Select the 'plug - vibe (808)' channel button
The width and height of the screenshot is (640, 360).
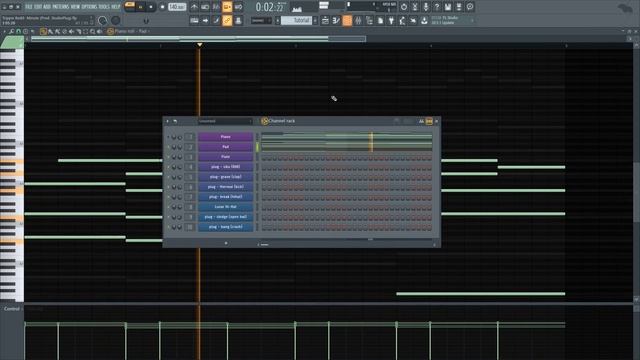(225, 167)
